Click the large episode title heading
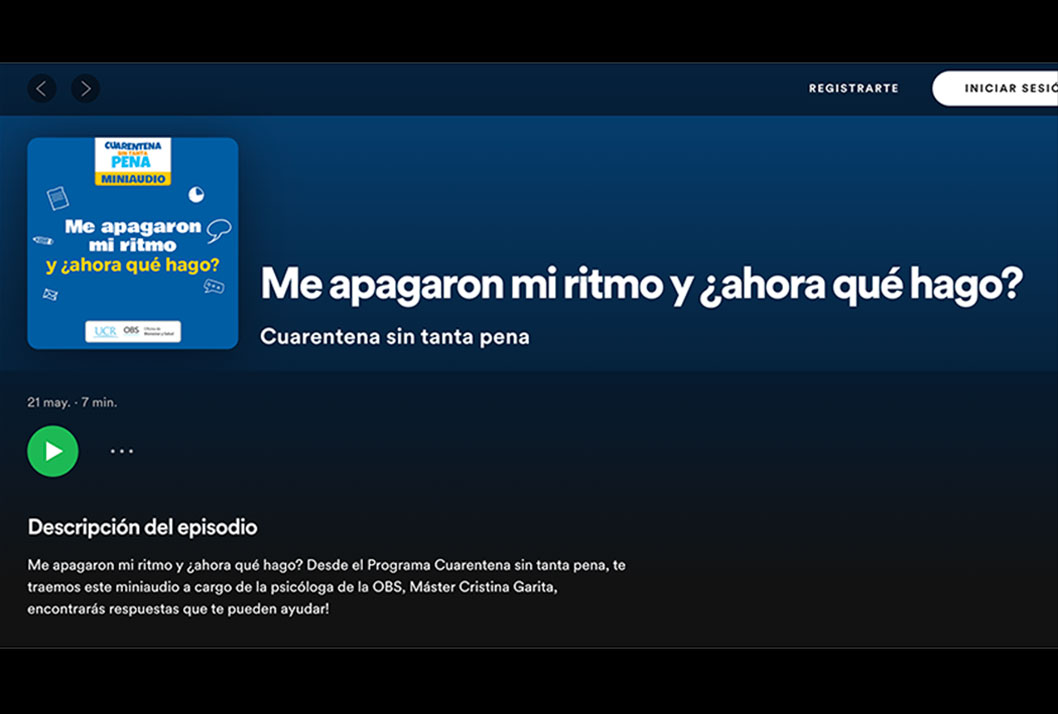 [x=642, y=284]
